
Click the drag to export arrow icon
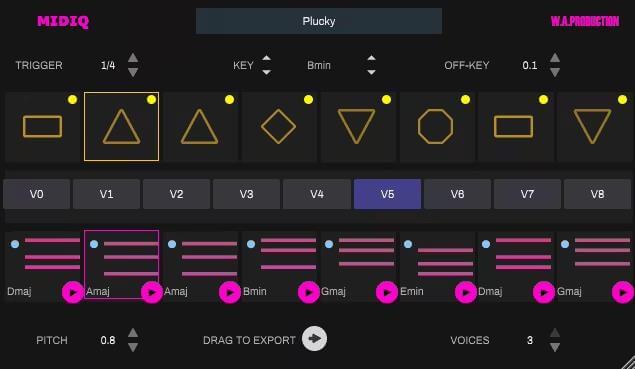tap(314, 339)
